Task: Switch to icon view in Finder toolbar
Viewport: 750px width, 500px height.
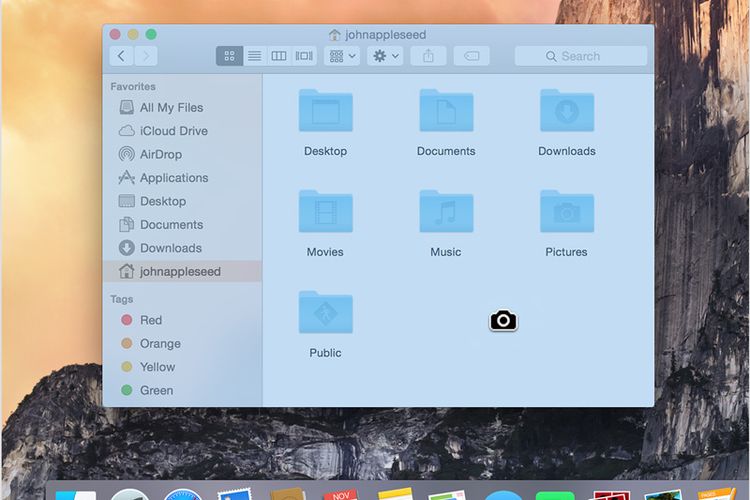Action: point(229,56)
